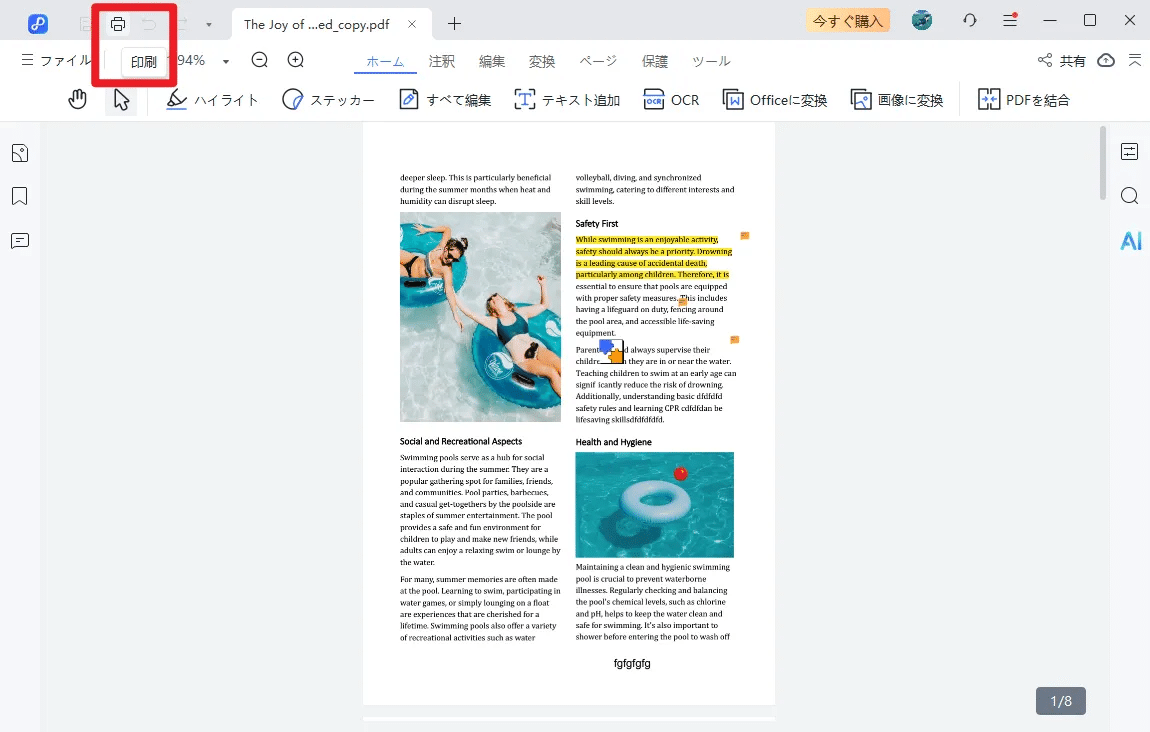Open the AI assistant panel
This screenshot has width=1150, height=732.
[x=1129, y=240]
